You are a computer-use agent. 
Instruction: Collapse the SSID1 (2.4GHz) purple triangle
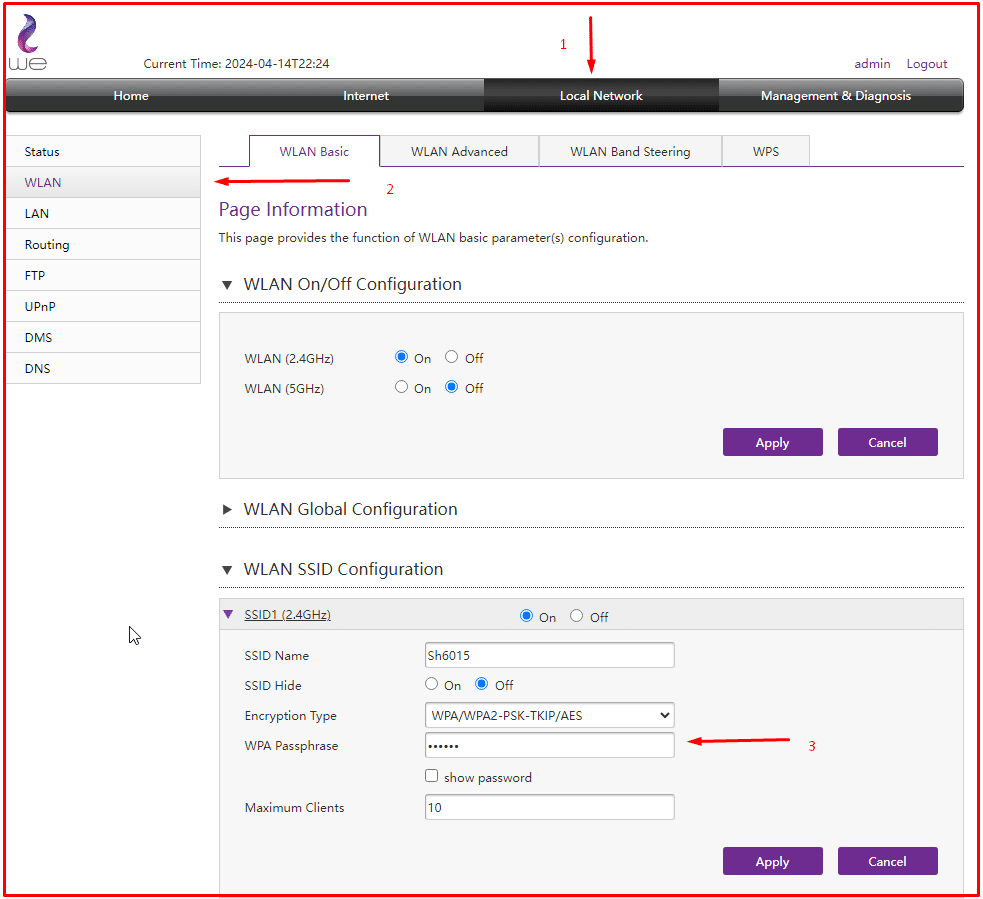[228, 615]
